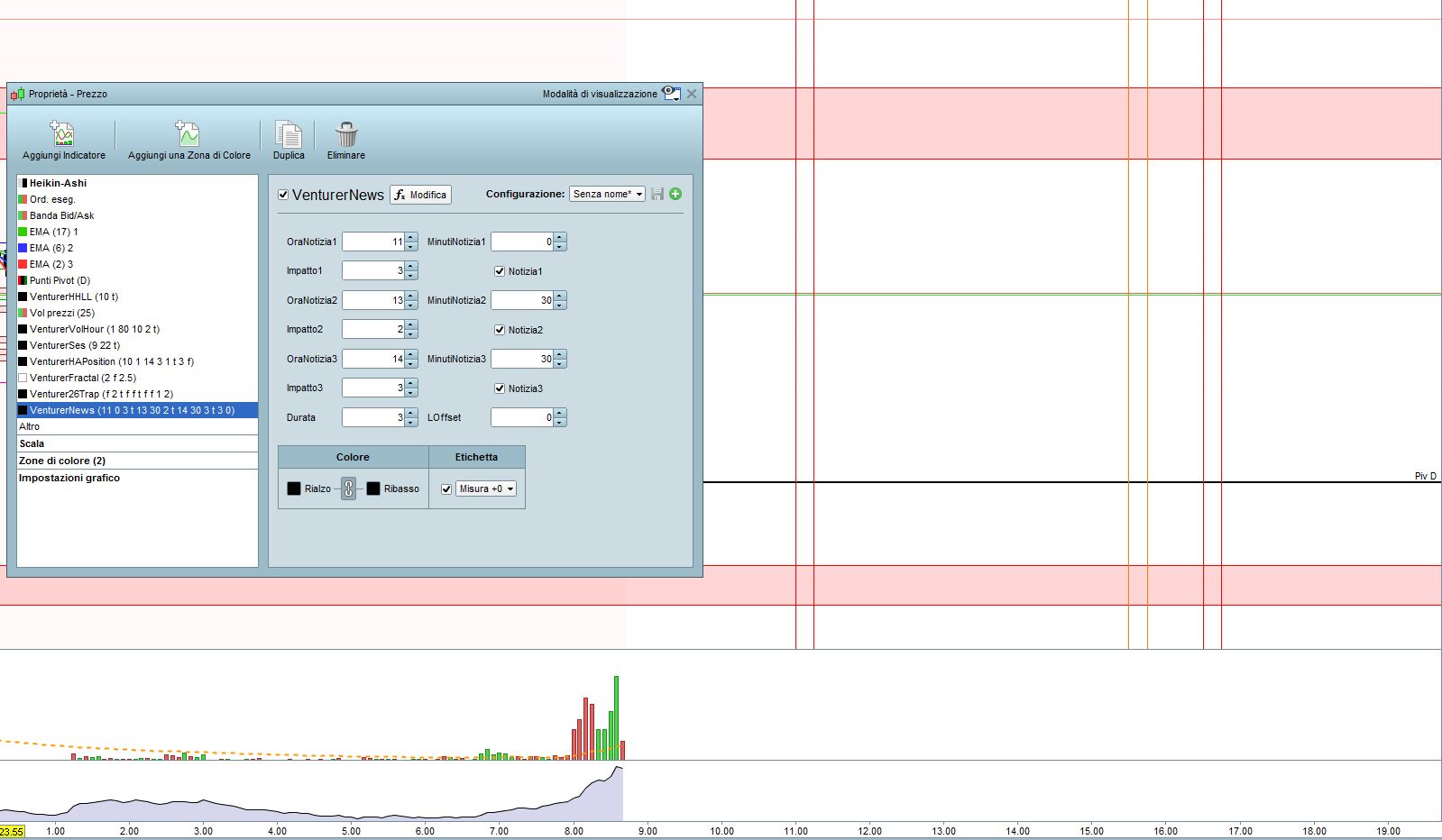
Task: Toggle the Notizia1 checkbox
Action: point(500,271)
